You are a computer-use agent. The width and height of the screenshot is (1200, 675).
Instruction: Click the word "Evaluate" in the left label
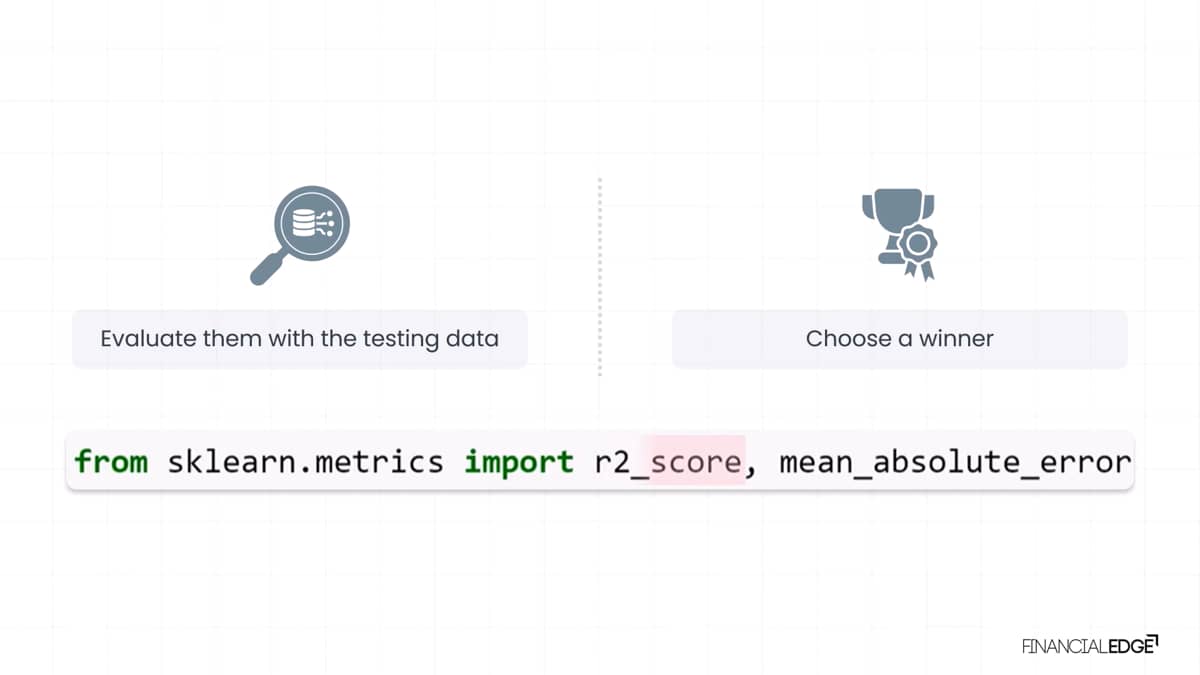tap(148, 338)
